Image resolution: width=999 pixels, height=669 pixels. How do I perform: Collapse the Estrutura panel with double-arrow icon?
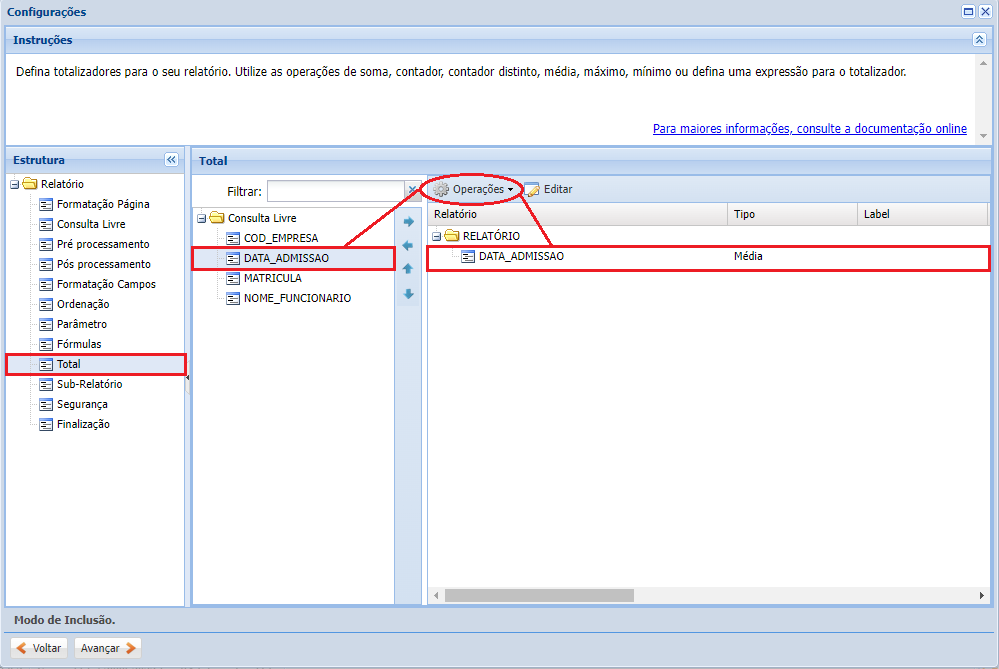point(171,160)
